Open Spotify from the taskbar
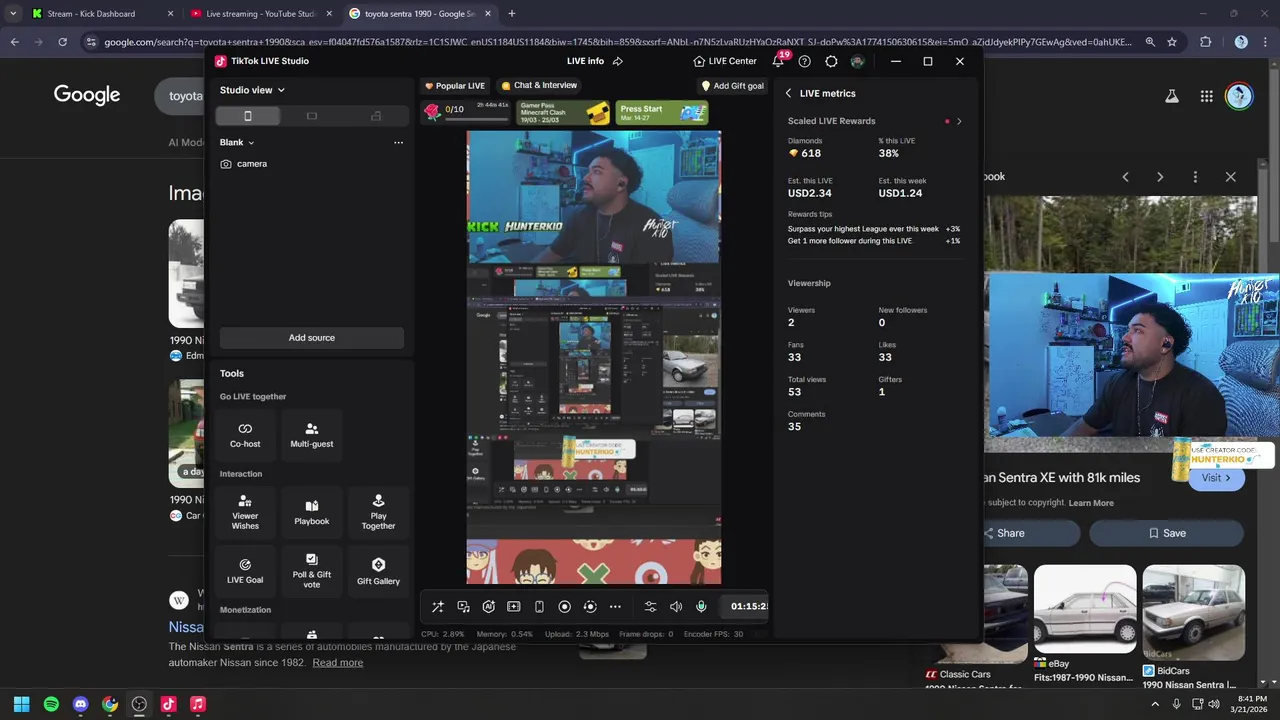1280x720 pixels. tap(51, 704)
